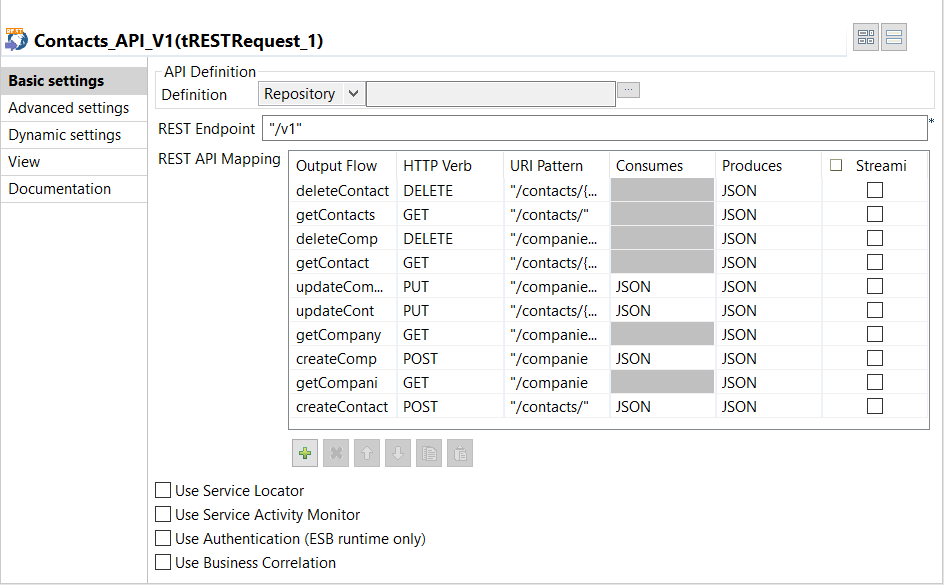944x585 pixels.
Task: Check the Streaming box for createContact row
Action: 875,406
